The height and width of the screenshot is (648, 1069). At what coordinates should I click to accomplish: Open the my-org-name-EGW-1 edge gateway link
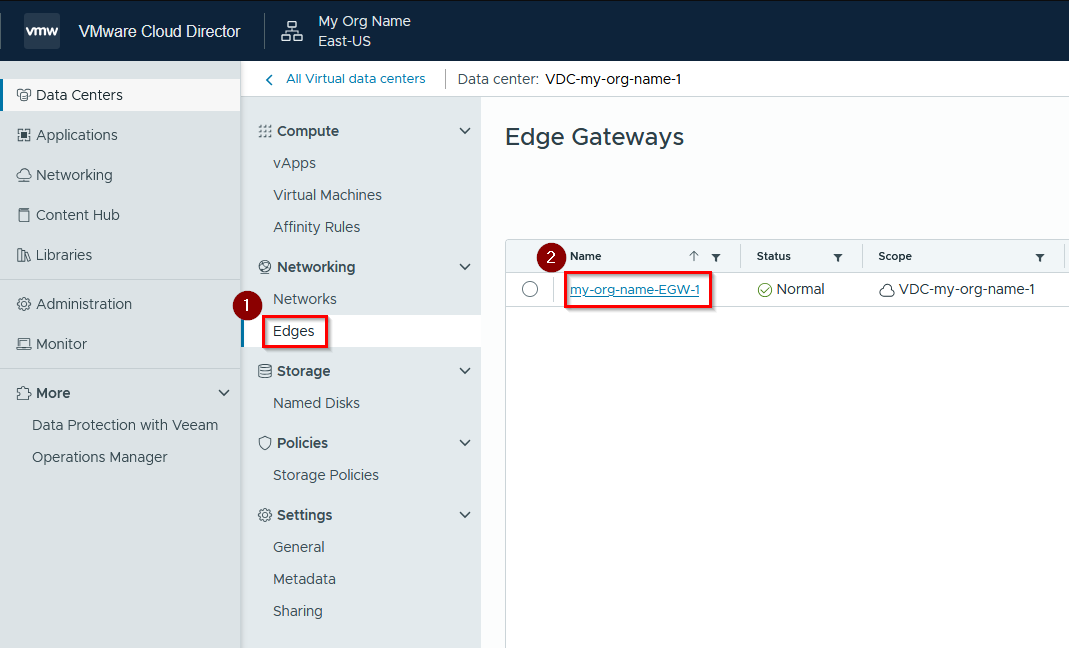pos(635,289)
